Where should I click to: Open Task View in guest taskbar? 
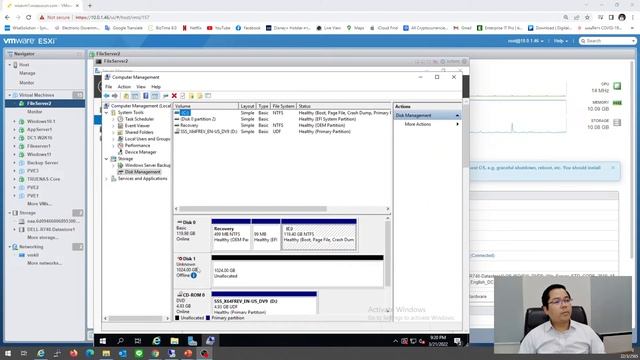click(x=138, y=341)
